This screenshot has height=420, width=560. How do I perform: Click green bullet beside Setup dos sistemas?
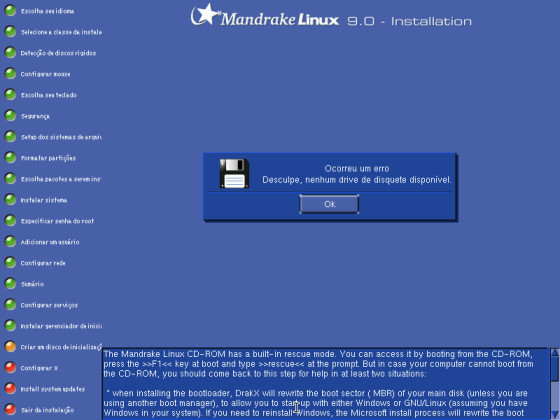coord(10,137)
